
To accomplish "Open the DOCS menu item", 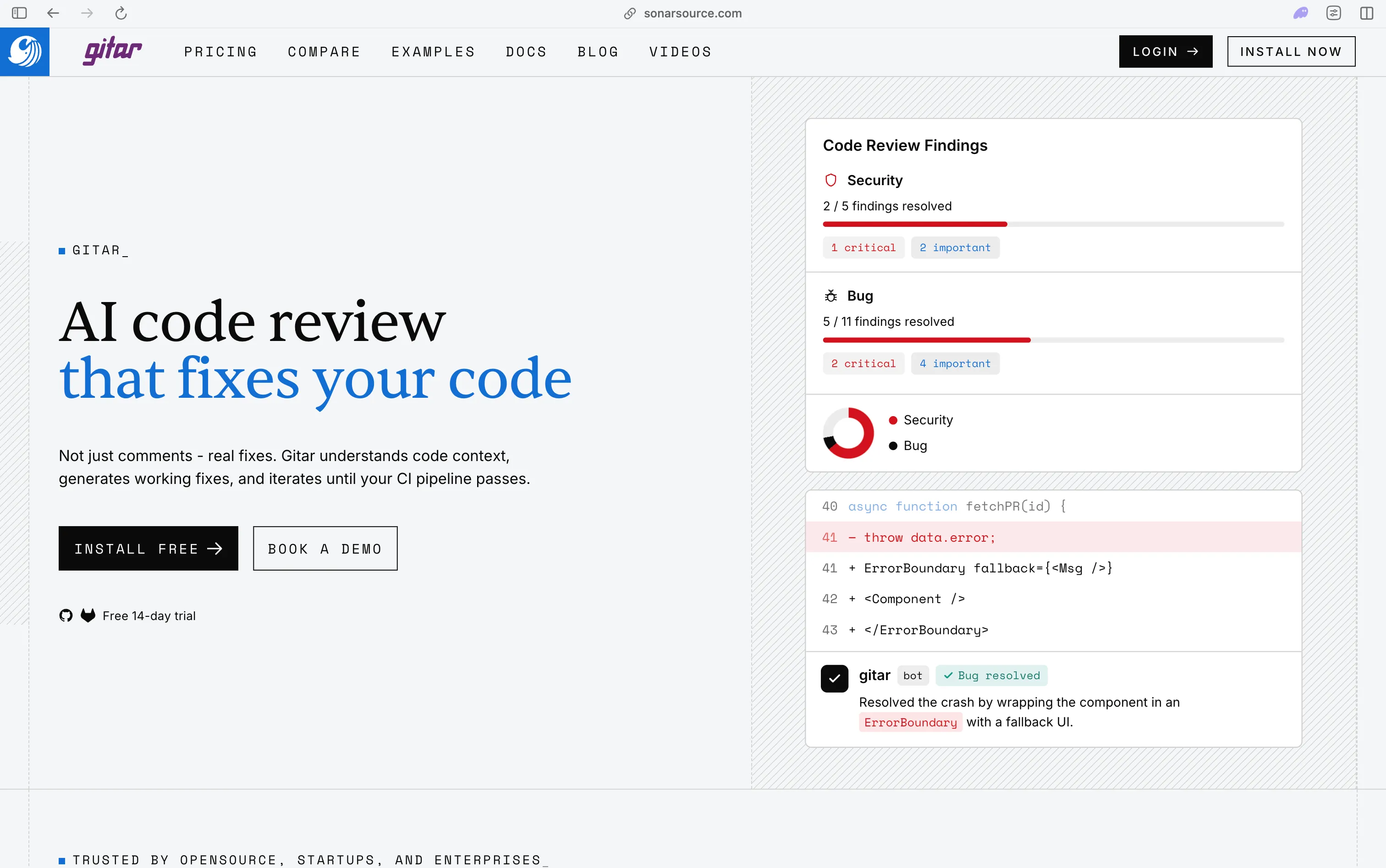I will click(x=527, y=52).
